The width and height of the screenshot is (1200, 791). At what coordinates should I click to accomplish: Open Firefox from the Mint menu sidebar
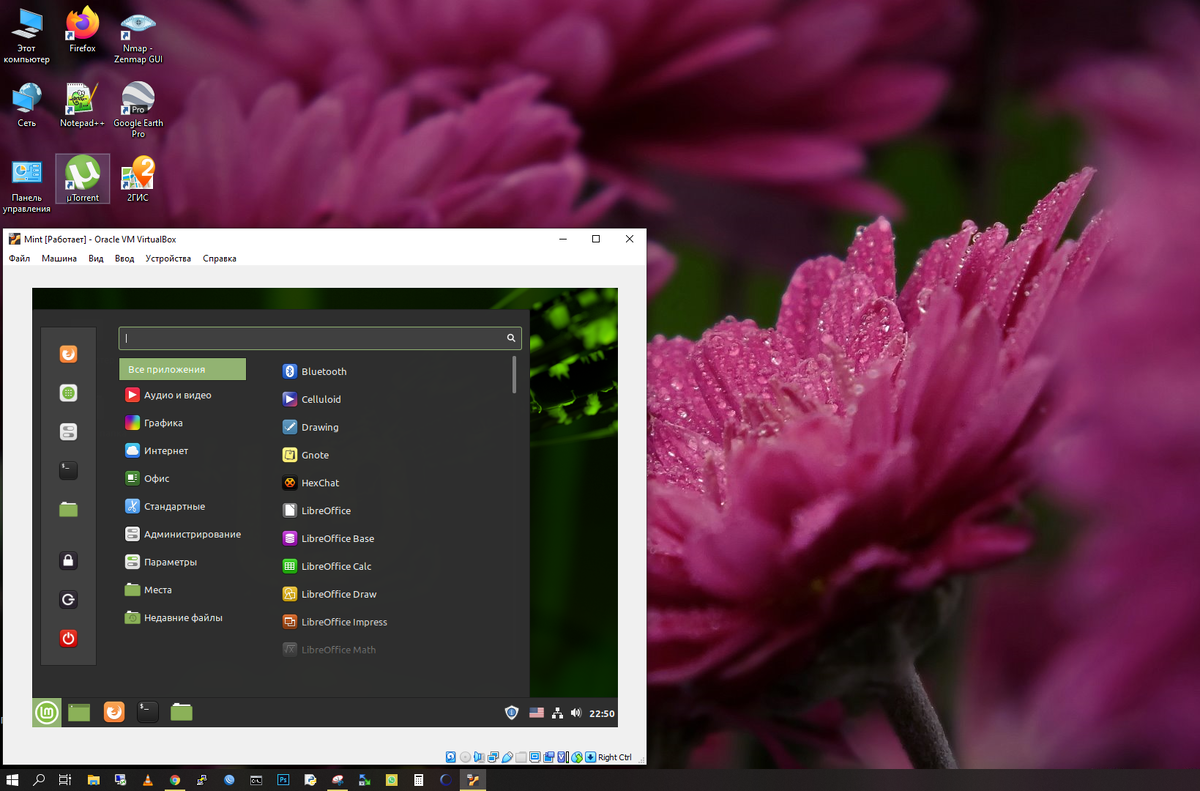point(68,353)
